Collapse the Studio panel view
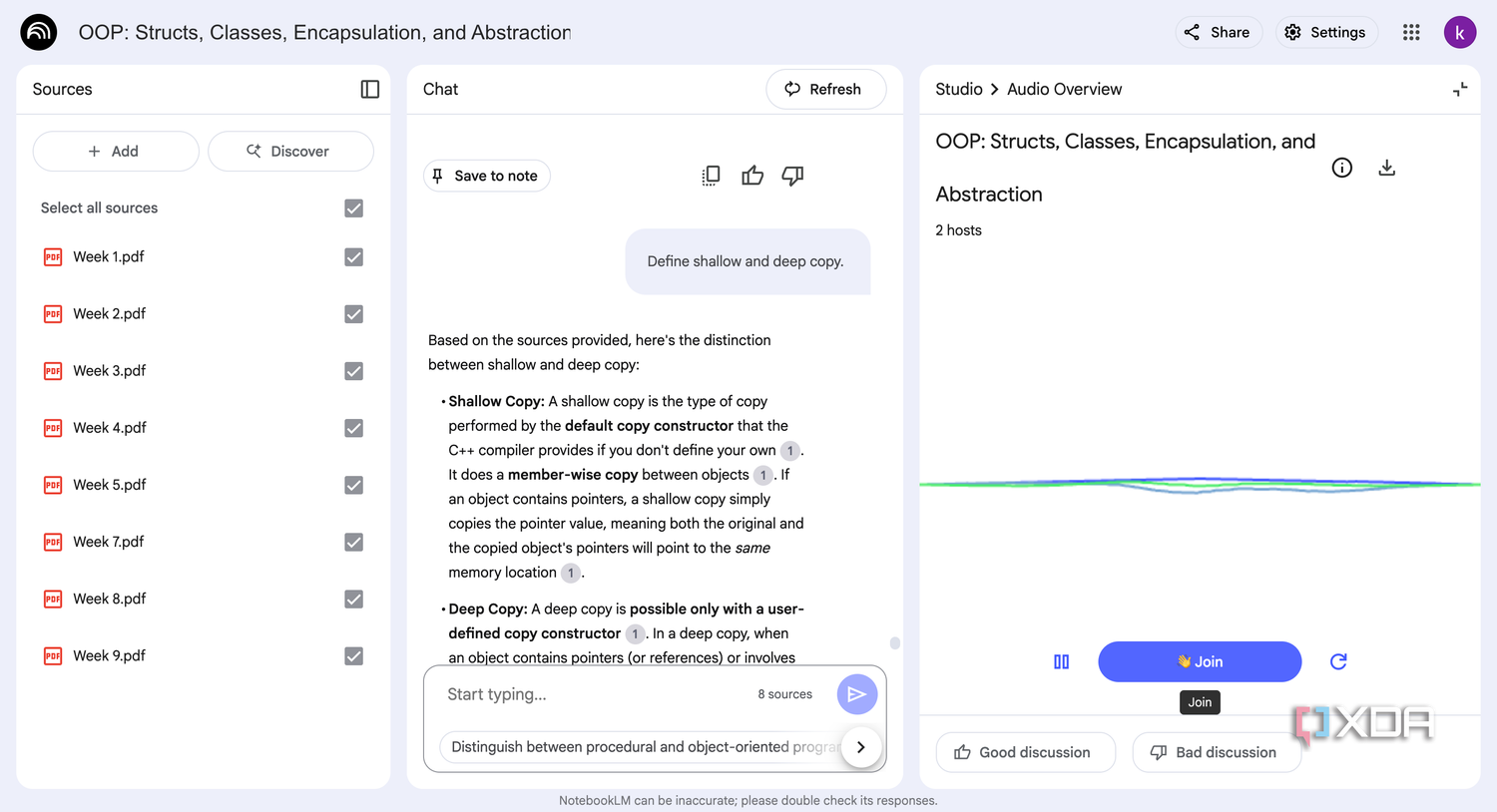The width and height of the screenshot is (1497, 812). point(1460,89)
